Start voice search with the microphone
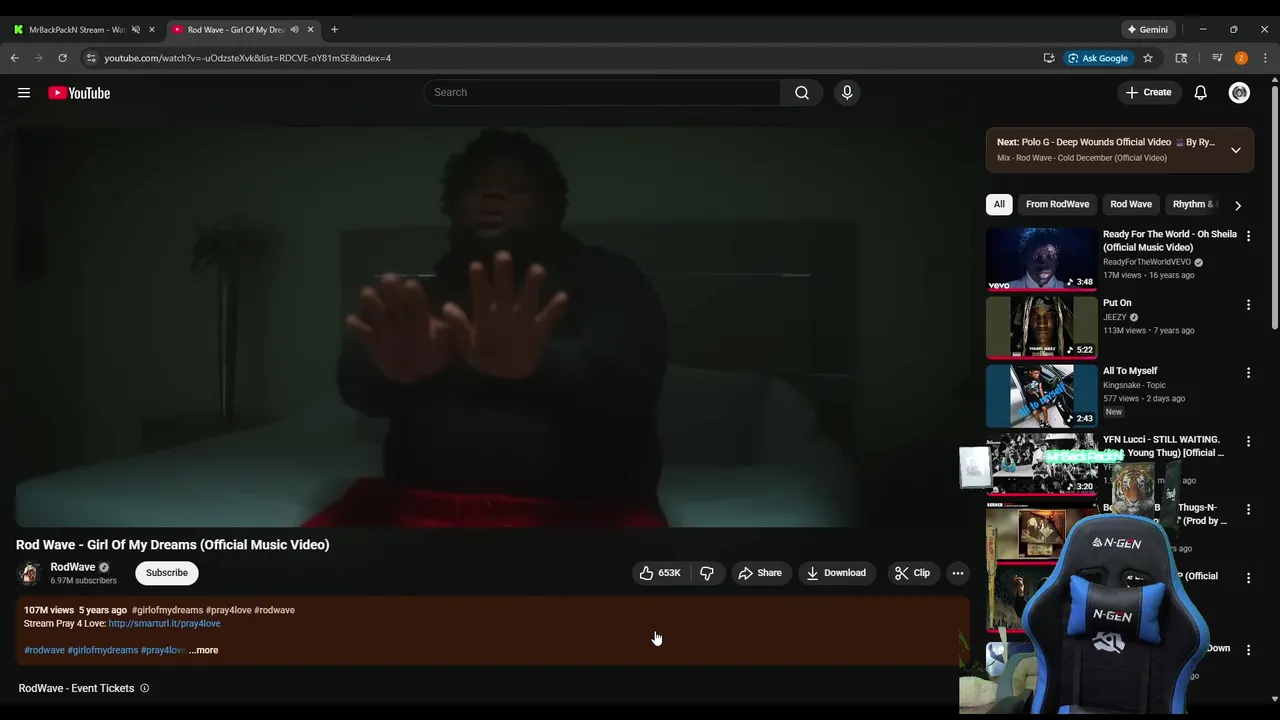Screen dimensions: 1280x720 click(847, 92)
